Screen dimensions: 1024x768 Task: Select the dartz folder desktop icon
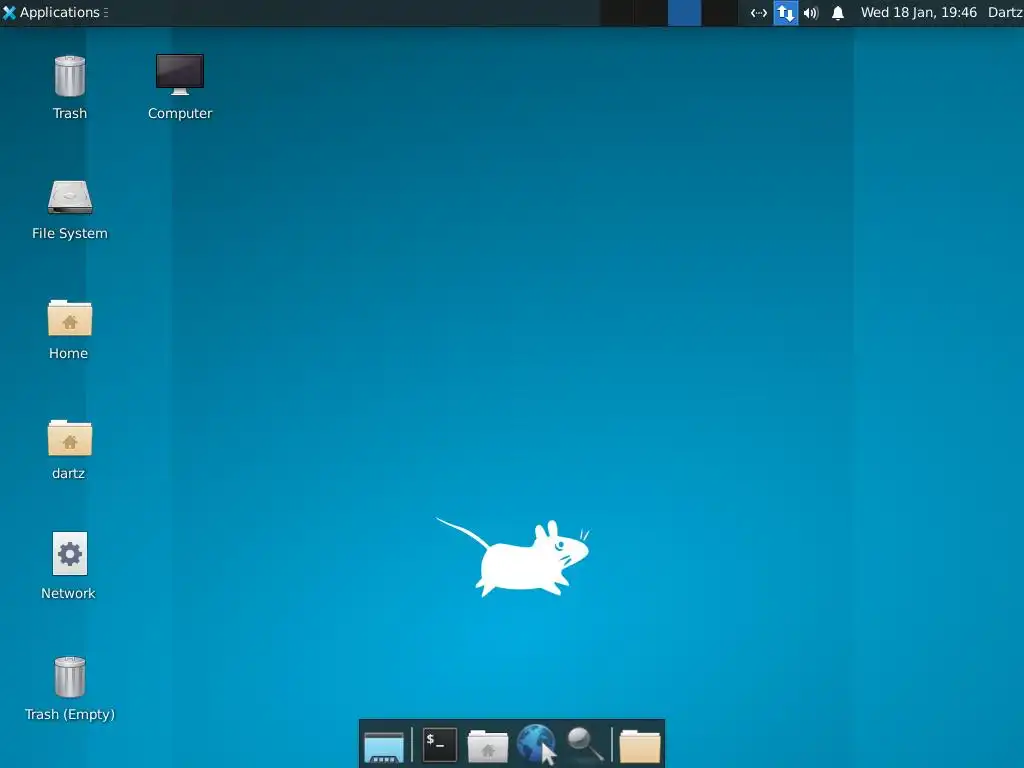[x=69, y=450]
